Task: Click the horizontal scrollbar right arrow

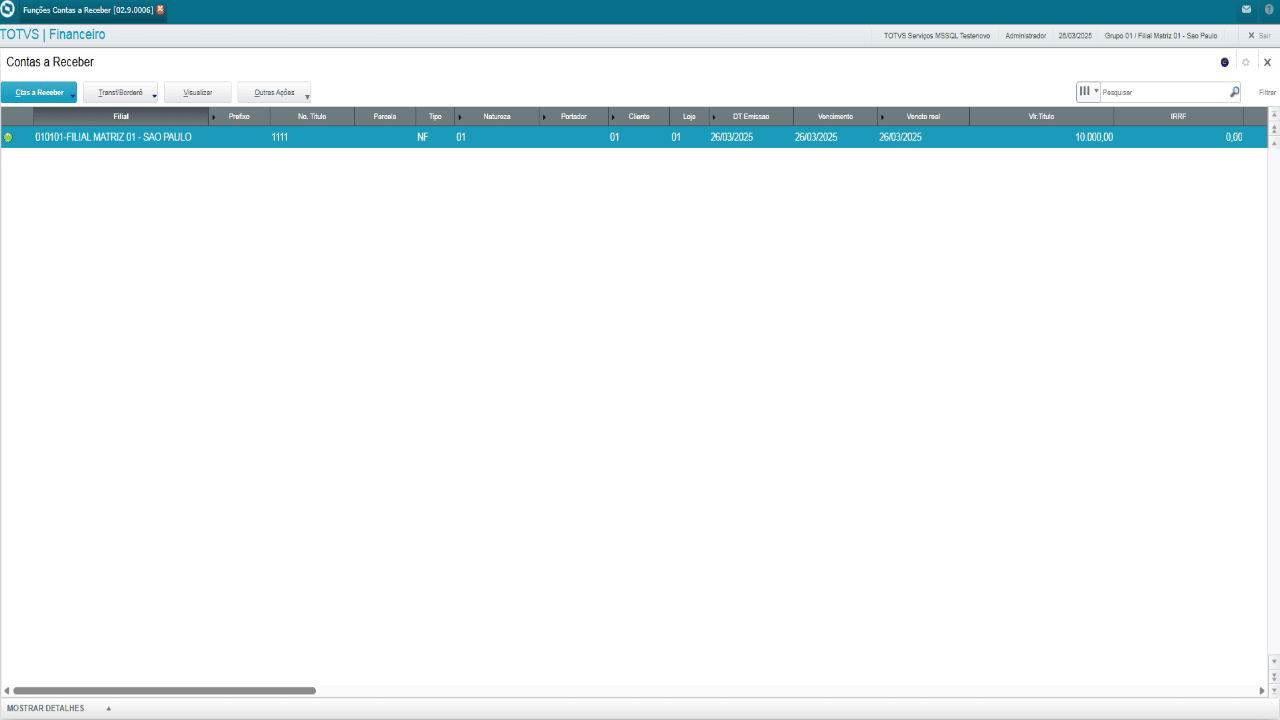Action: 1262,690
